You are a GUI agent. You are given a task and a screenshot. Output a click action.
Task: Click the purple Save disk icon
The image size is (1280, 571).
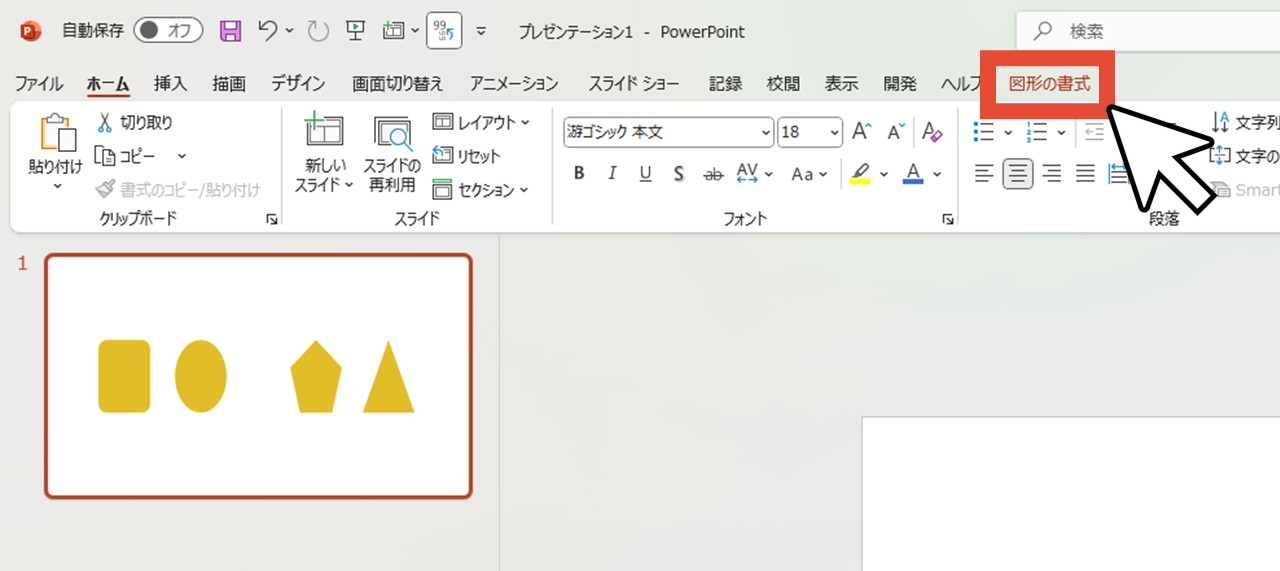[x=231, y=31]
